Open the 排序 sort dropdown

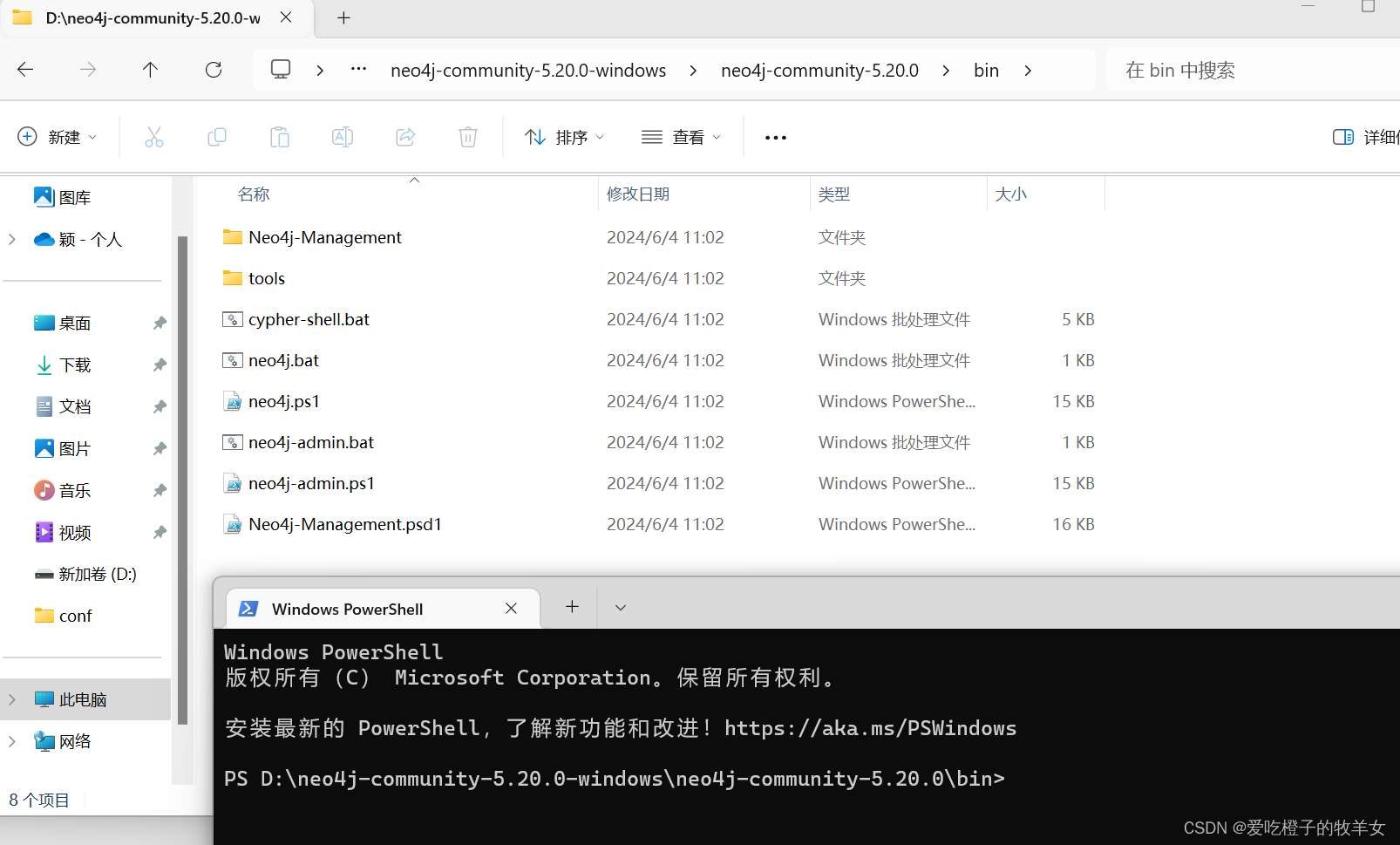pos(565,137)
